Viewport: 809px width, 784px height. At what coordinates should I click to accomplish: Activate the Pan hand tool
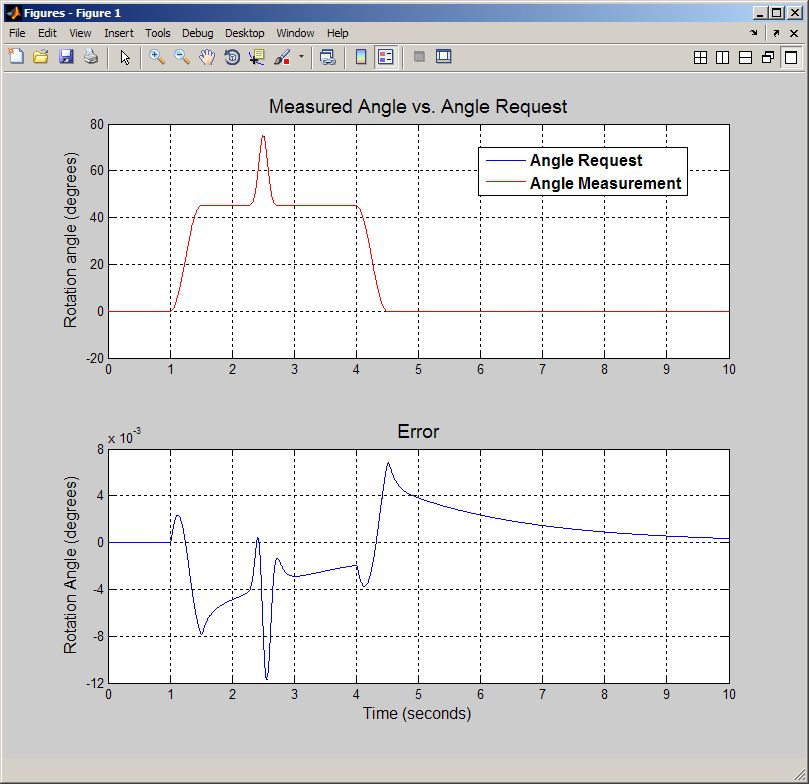(207, 57)
